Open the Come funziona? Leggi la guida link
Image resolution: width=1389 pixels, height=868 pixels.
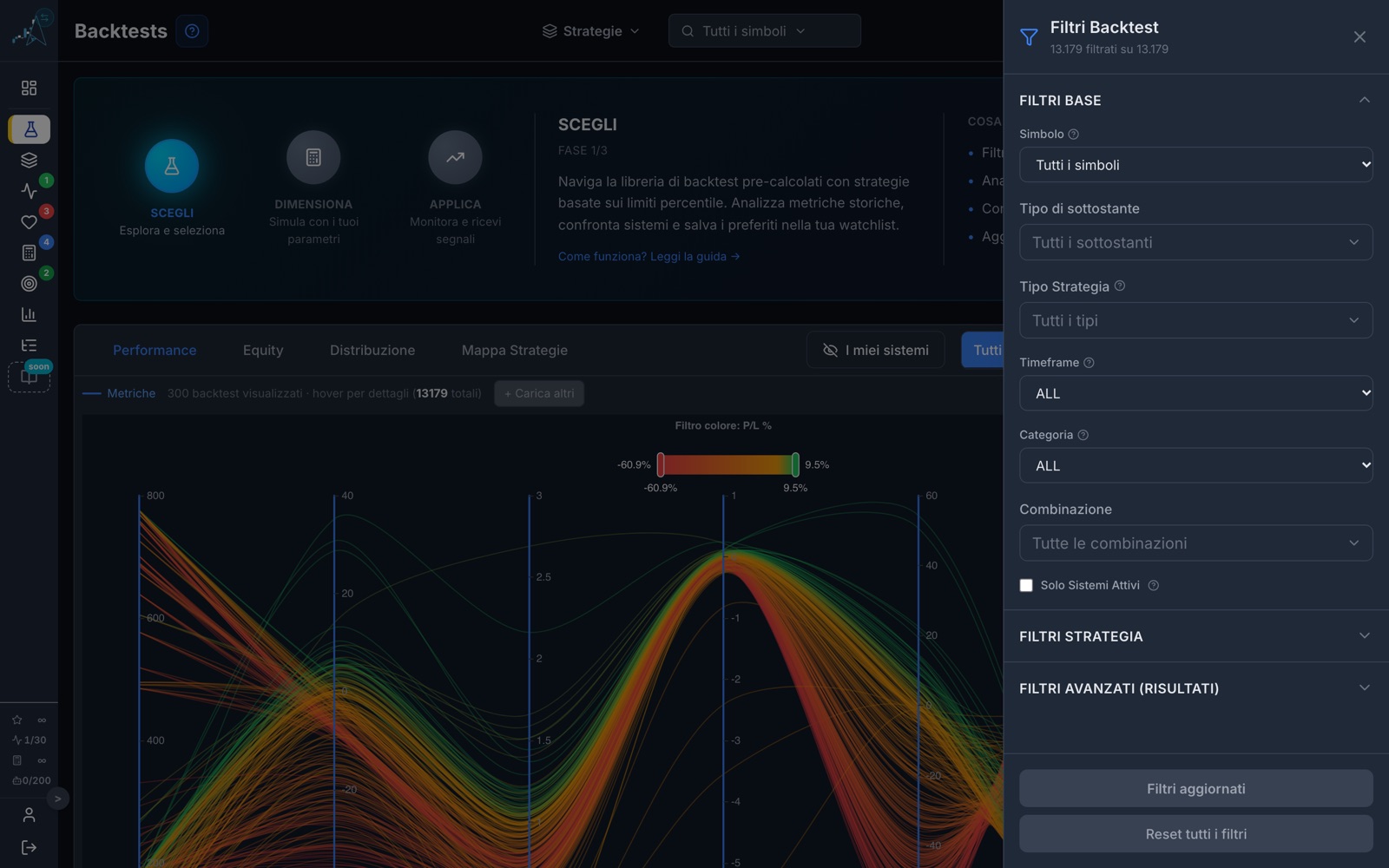(648, 256)
